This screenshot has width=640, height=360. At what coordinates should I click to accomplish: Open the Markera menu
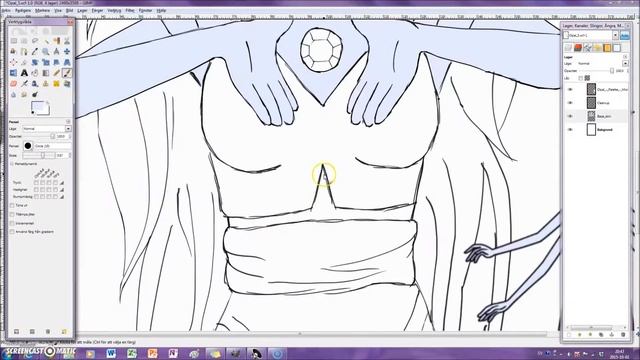coord(42,11)
